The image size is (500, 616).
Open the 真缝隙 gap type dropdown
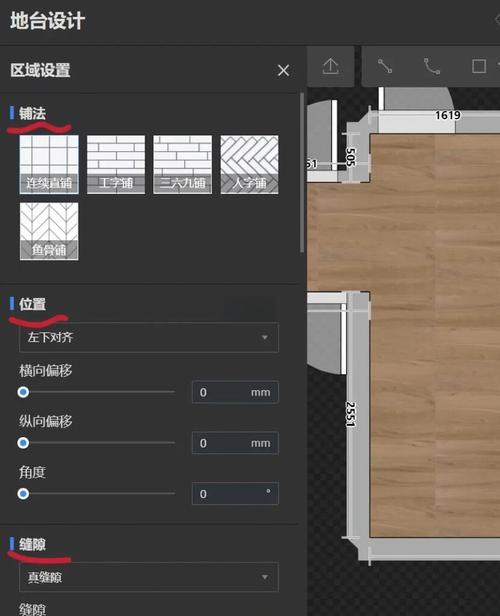click(149, 577)
